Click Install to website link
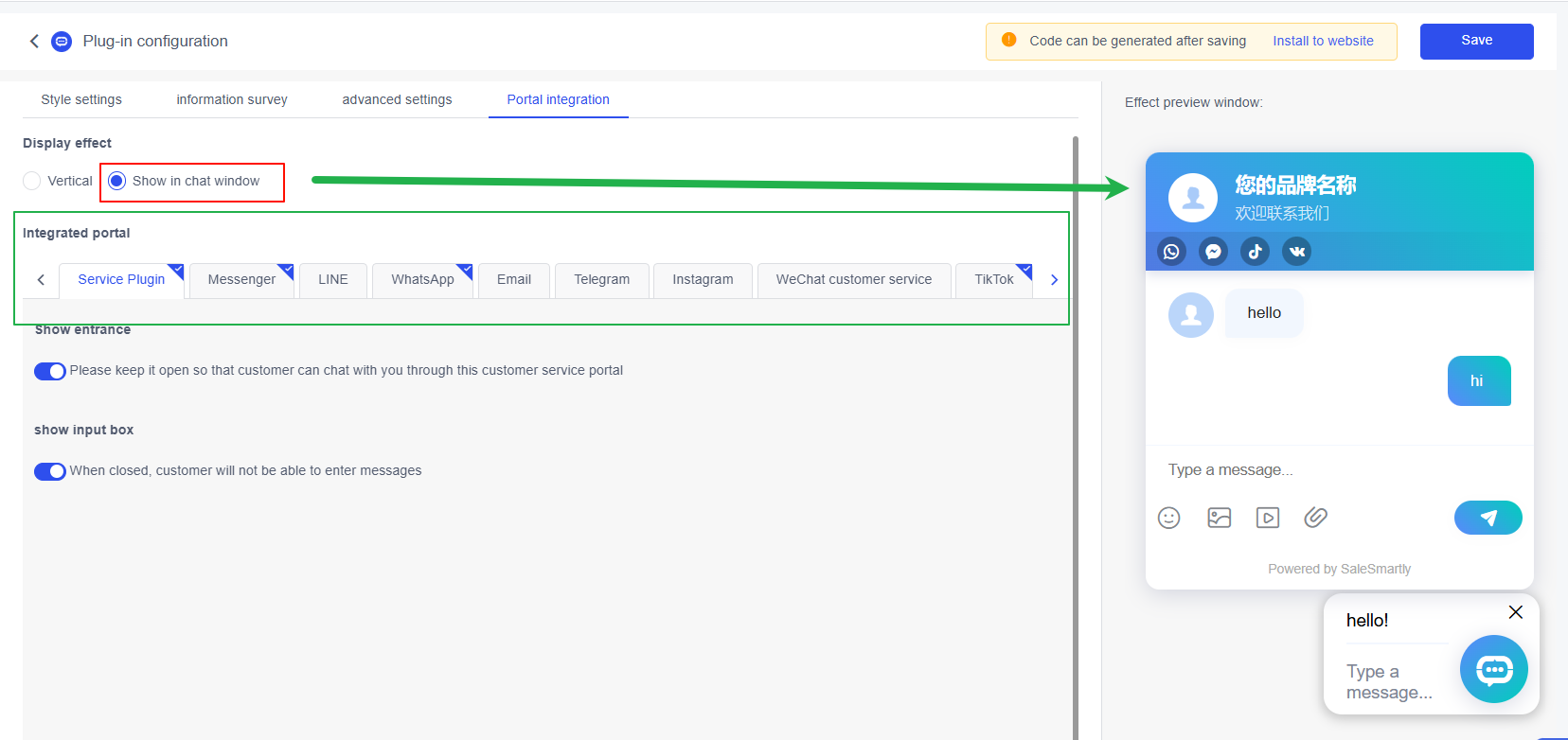Viewport: 1568px width, 740px height. 1323,41
